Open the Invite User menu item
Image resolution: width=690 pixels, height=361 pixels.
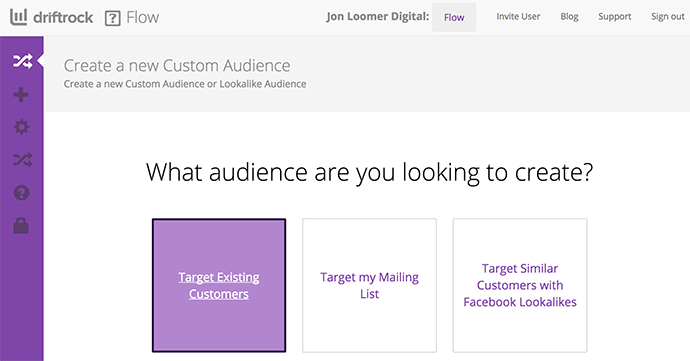point(518,17)
